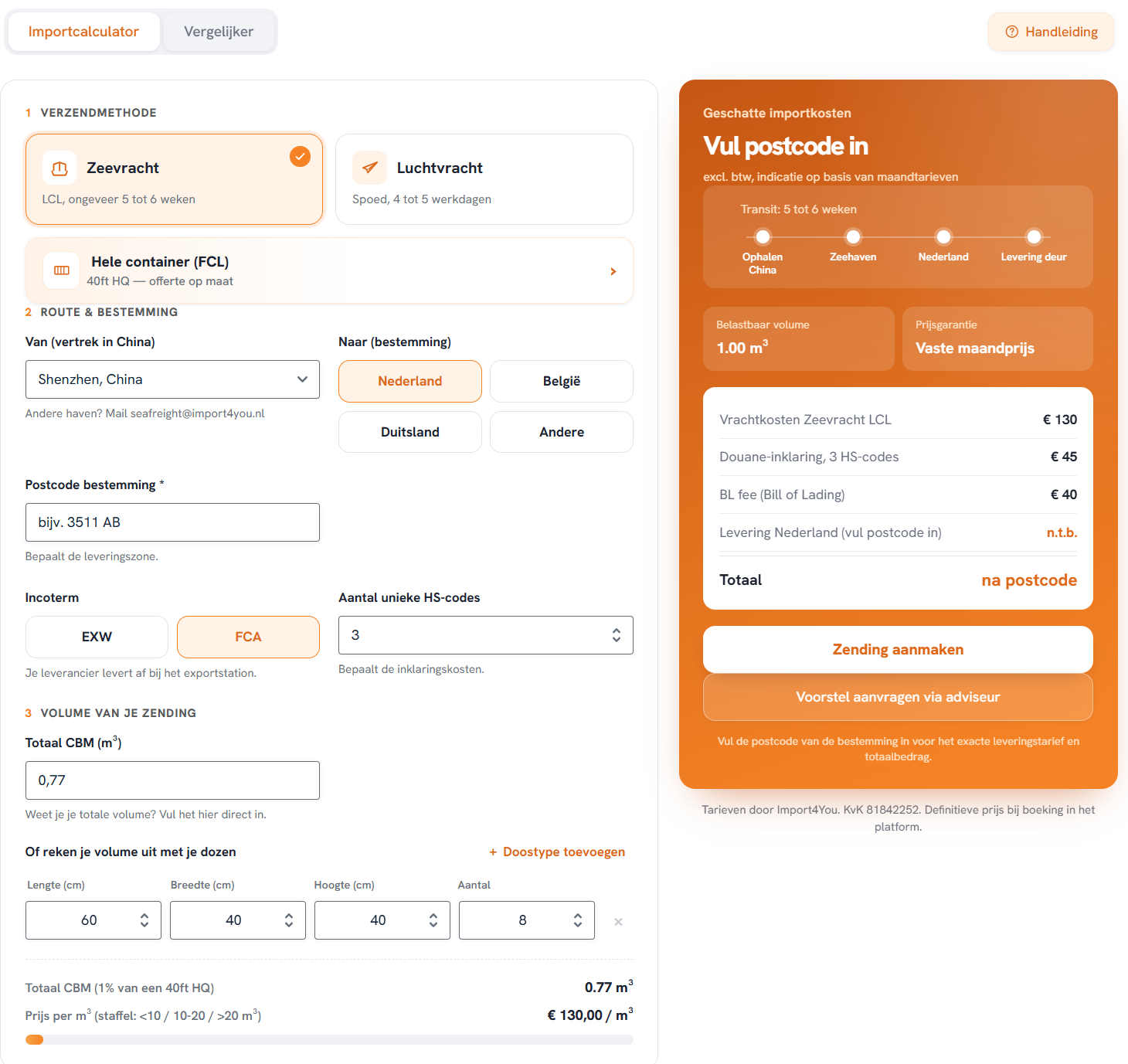This screenshot has width=1128, height=1064.
Task: Adjust the Lengte (cm) stepper arrows
Action: 144,920
